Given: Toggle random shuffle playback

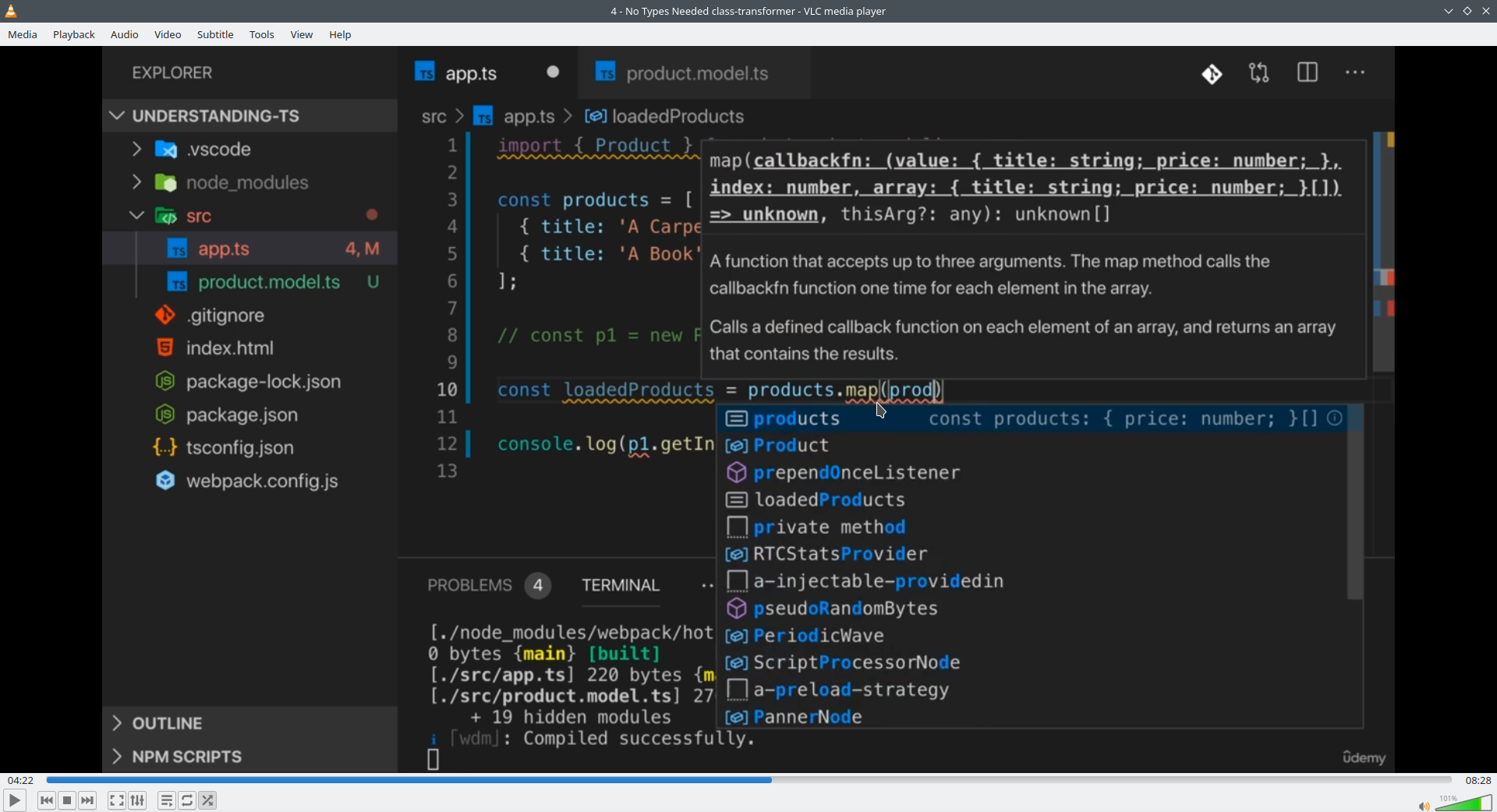Looking at the screenshot, I should point(208,800).
